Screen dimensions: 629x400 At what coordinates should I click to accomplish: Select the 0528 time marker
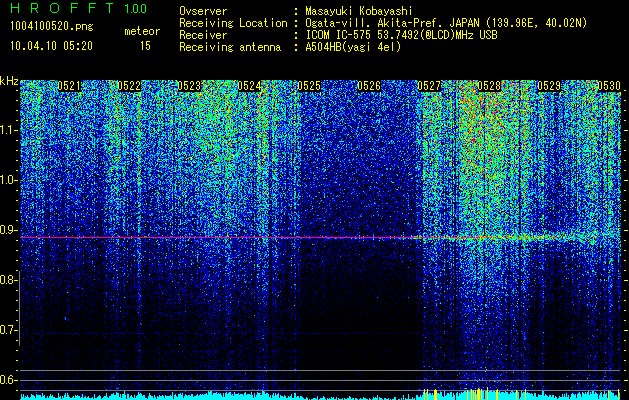pyautogui.click(x=489, y=86)
